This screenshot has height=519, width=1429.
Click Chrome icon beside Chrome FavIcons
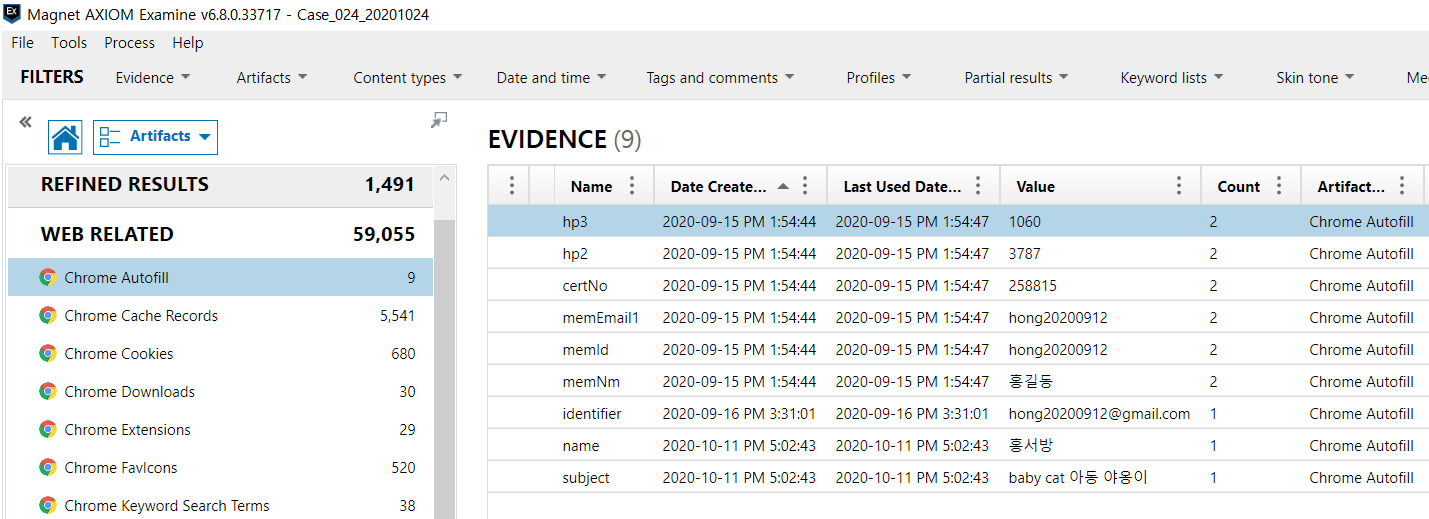coord(47,467)
